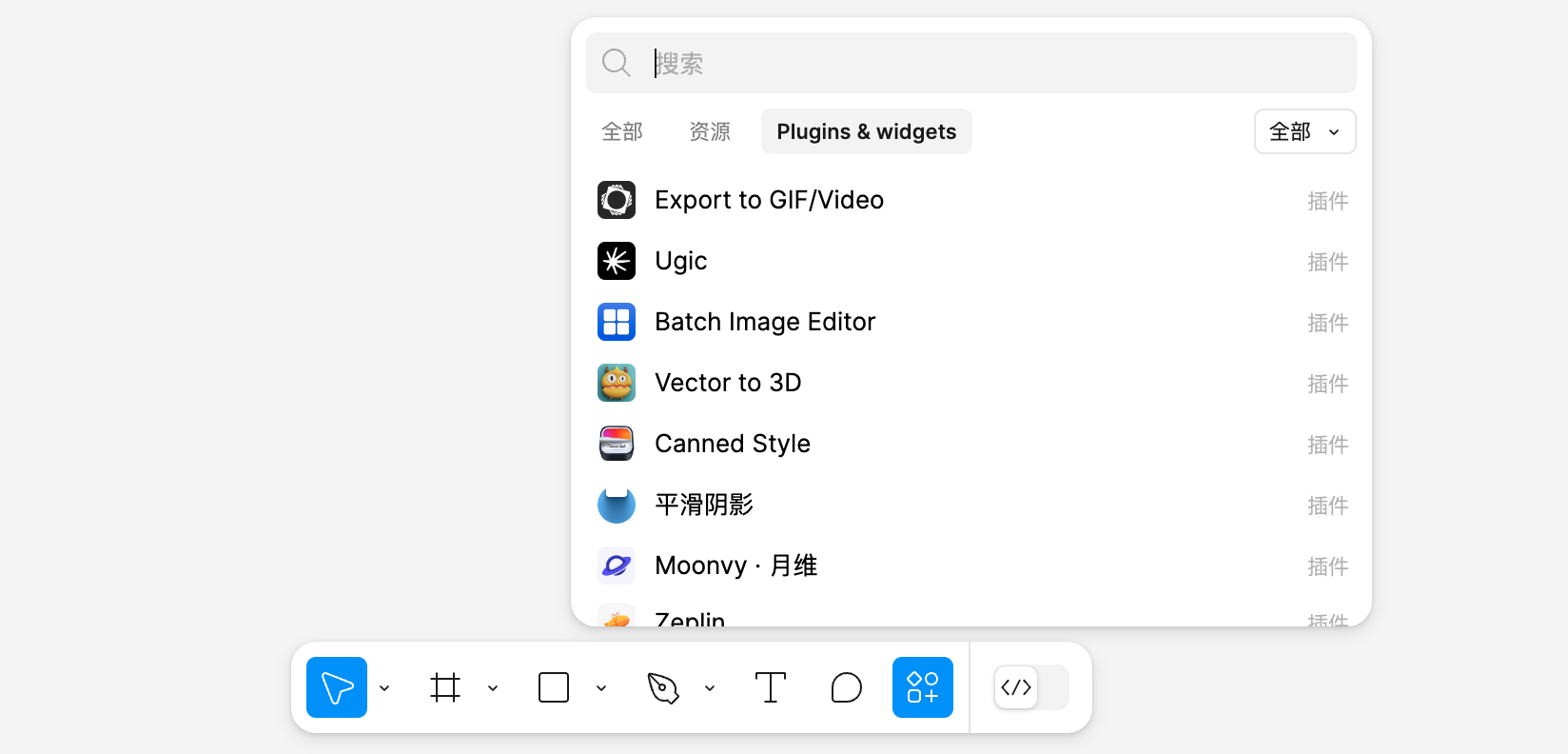This screenshot has height=754, width=1568.
Task: Expand shape tools dropdown arrow
Action: (601, 688)
